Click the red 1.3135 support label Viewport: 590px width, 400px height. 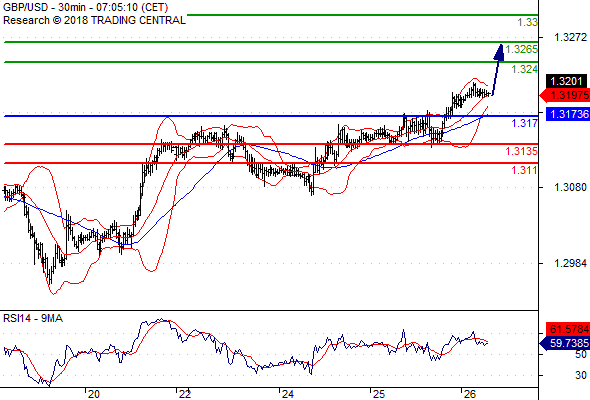(x=521, y=151)
